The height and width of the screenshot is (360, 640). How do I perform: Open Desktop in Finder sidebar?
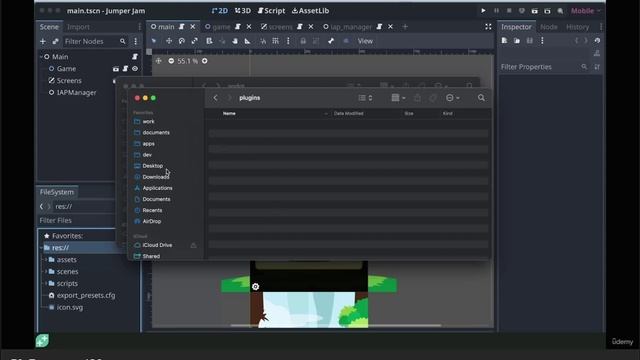coord(153,166)
